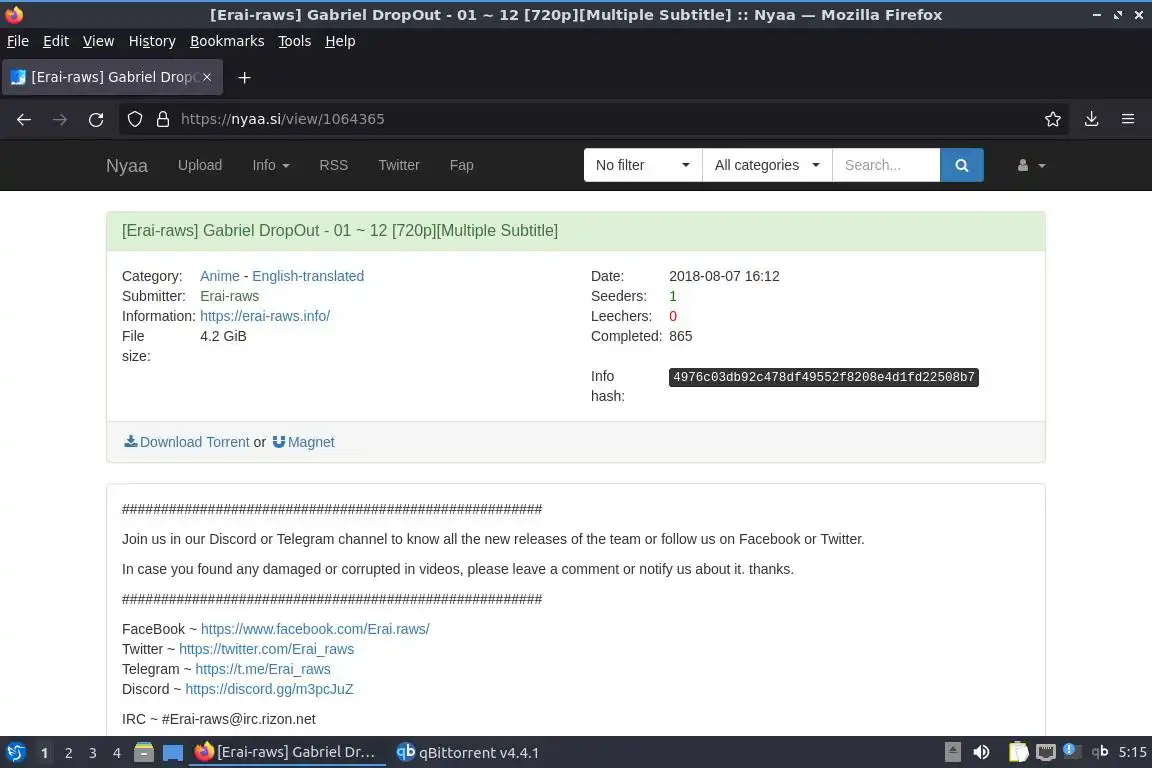Open the twitter.com/Erai_raws link

[267, 649]
